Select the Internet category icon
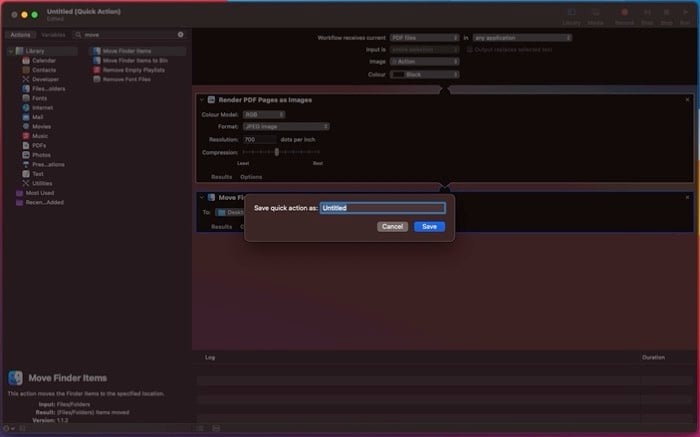 tap(26, 108)
